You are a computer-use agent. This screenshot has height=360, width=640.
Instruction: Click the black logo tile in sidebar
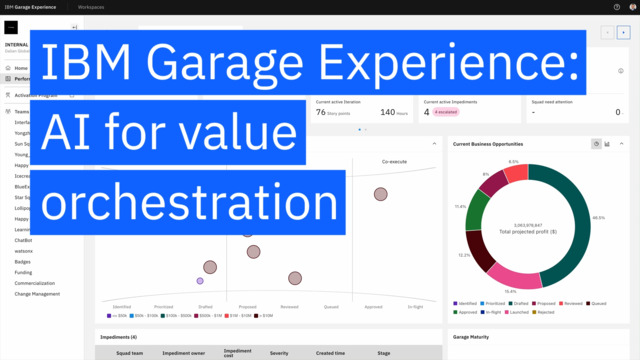click(x=11, y=27)
